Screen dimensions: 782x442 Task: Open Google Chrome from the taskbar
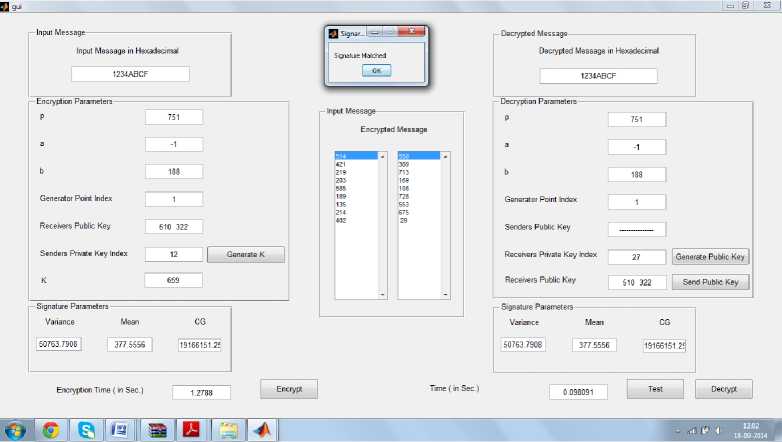pyautogui.click(x=50, y=430)
